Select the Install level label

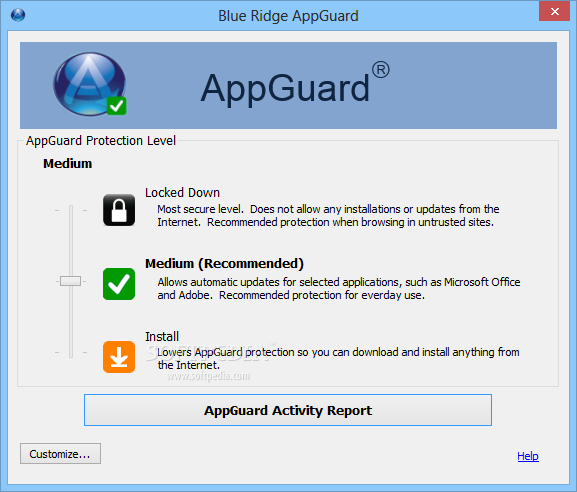coord(162,336)
